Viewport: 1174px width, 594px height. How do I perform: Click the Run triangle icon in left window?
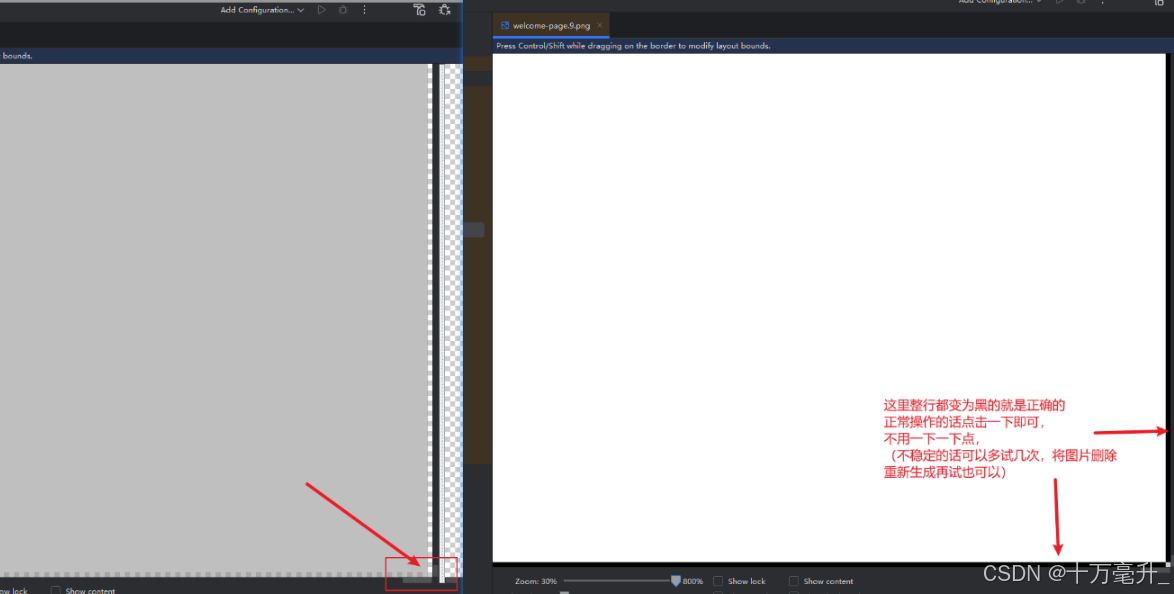click(x=321, y=10)
